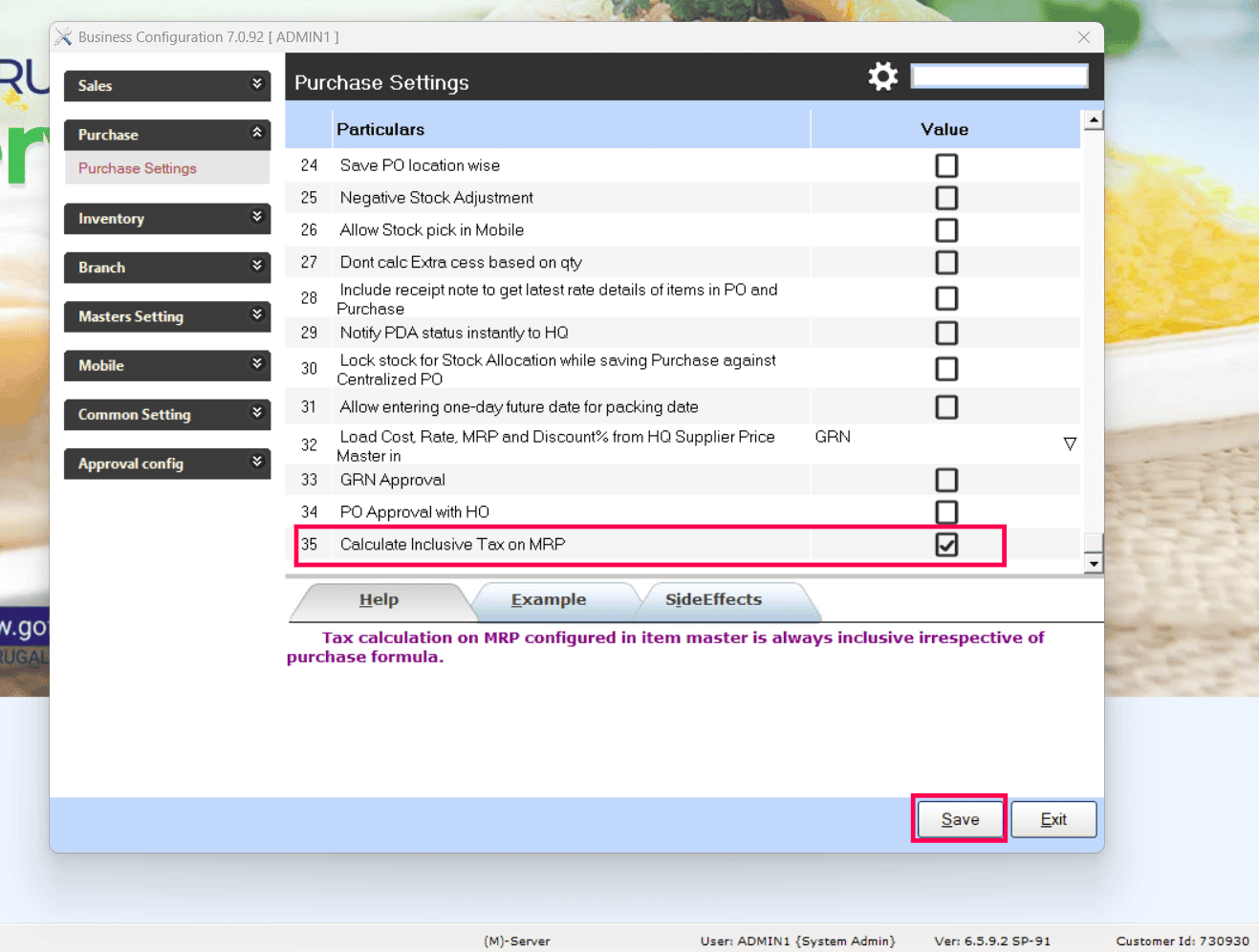This screenshot has width=1259, height=952.
Task: Click 'User: ADMIN1 {System Admin}' in status bar
Action: coord(798,941)
